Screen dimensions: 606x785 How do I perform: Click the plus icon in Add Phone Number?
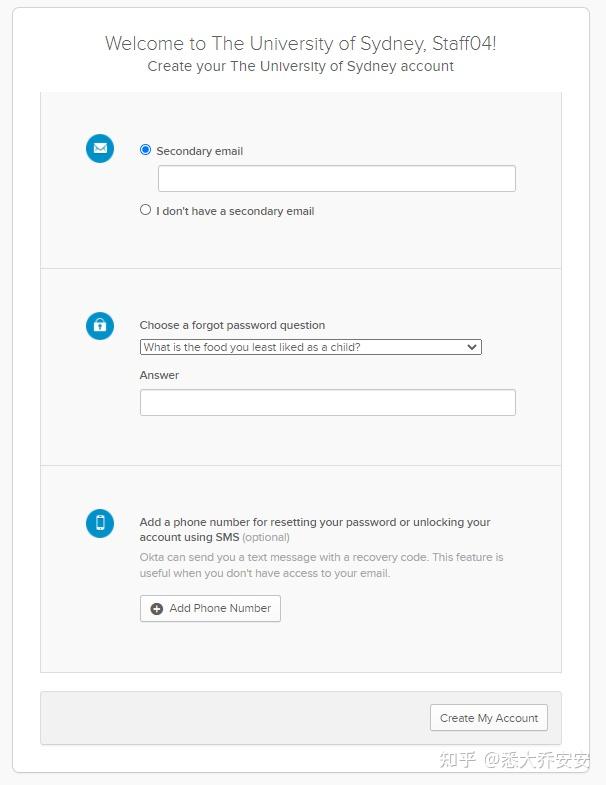click(x=157, y=609)
